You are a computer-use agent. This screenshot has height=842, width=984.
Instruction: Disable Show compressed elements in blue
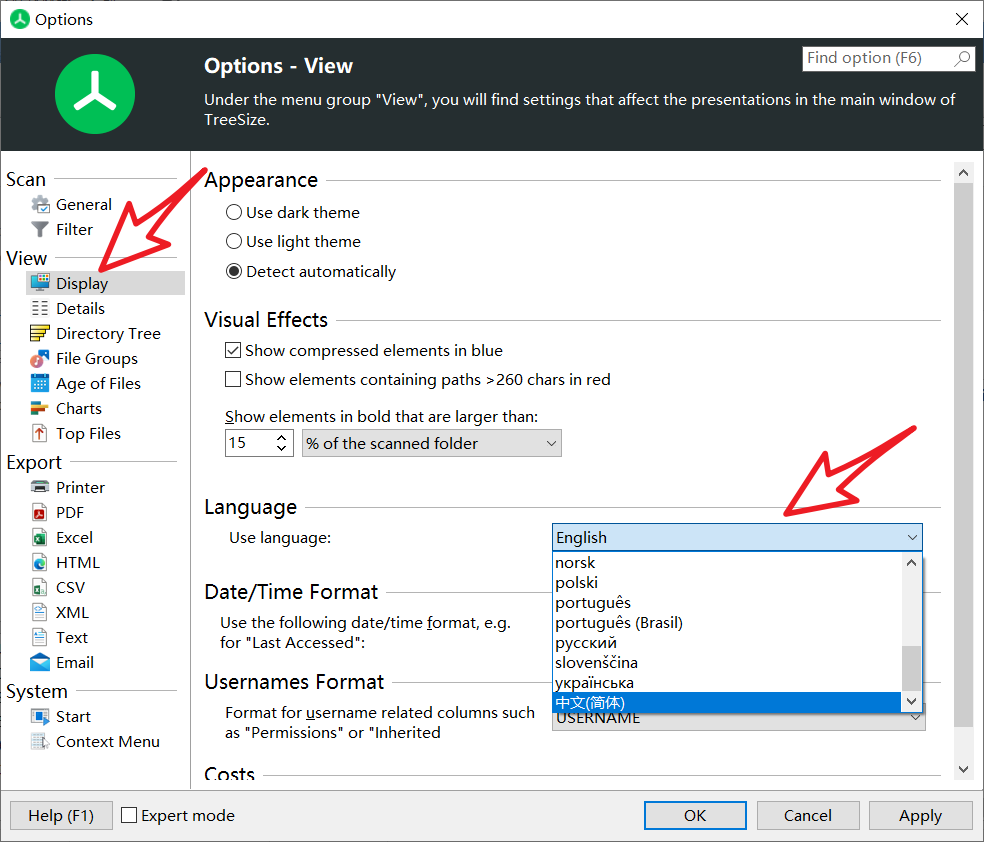pyautogui.click(x=233, y=351)
